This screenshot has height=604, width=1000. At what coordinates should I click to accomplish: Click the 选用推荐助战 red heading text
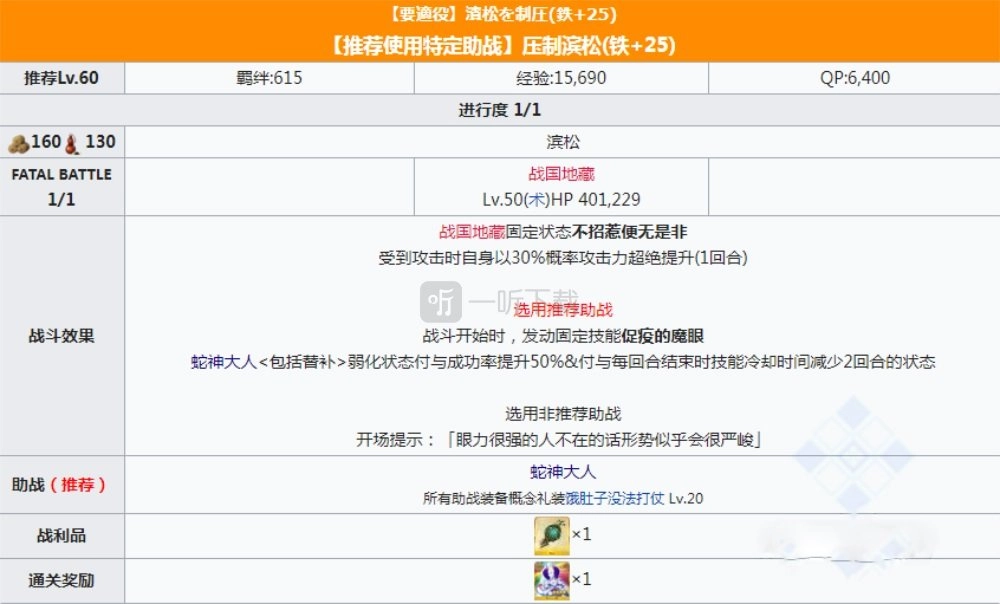tap(561, 310)
